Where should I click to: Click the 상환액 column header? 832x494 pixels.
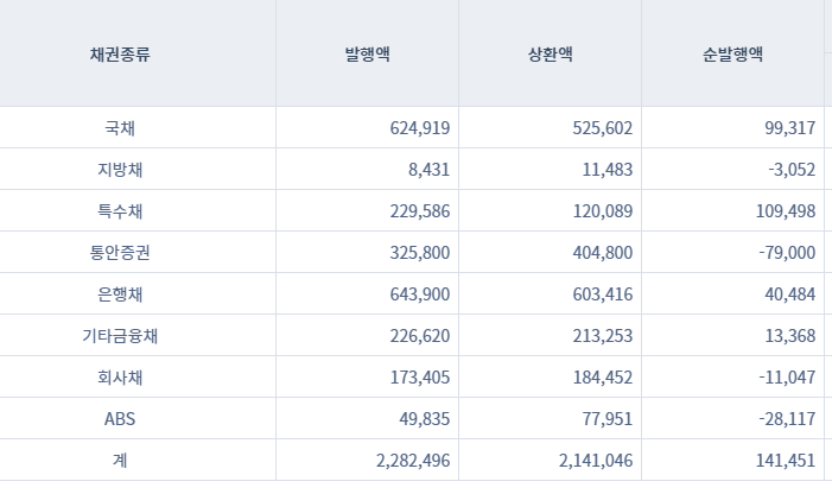[550, 54]
